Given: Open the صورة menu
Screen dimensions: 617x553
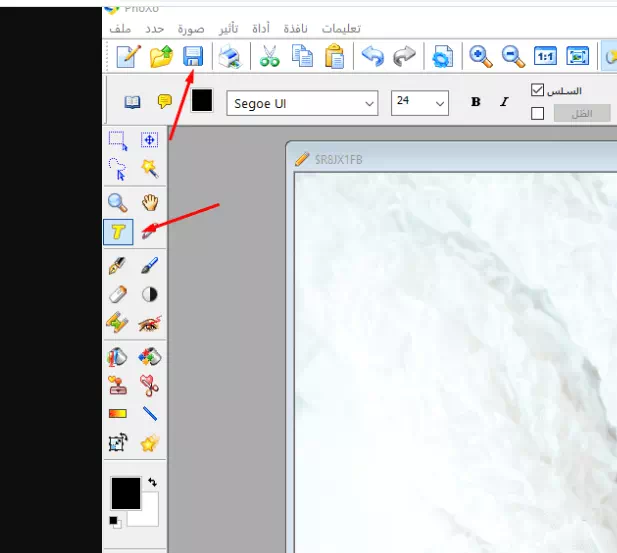Looking at the screenshot, I should 191,29.
